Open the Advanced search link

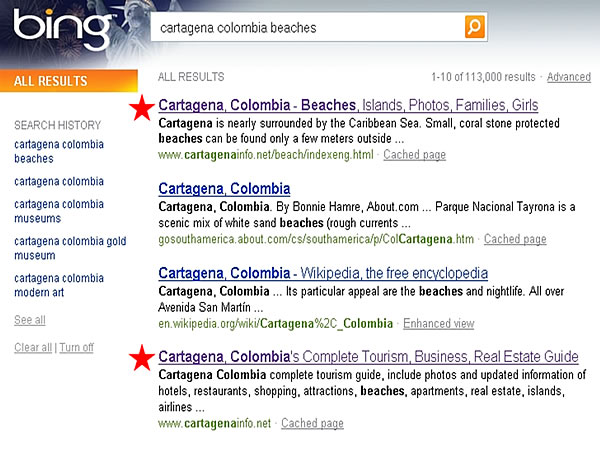coord(568,77)
